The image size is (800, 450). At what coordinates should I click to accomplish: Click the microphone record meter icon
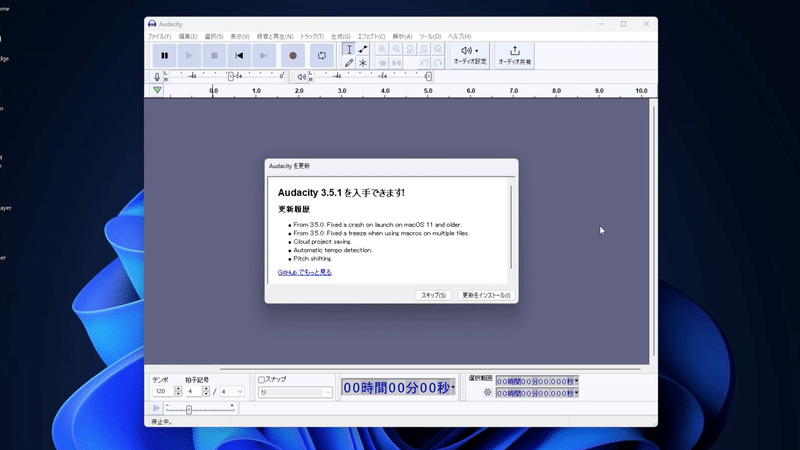(x=157, y=77)
